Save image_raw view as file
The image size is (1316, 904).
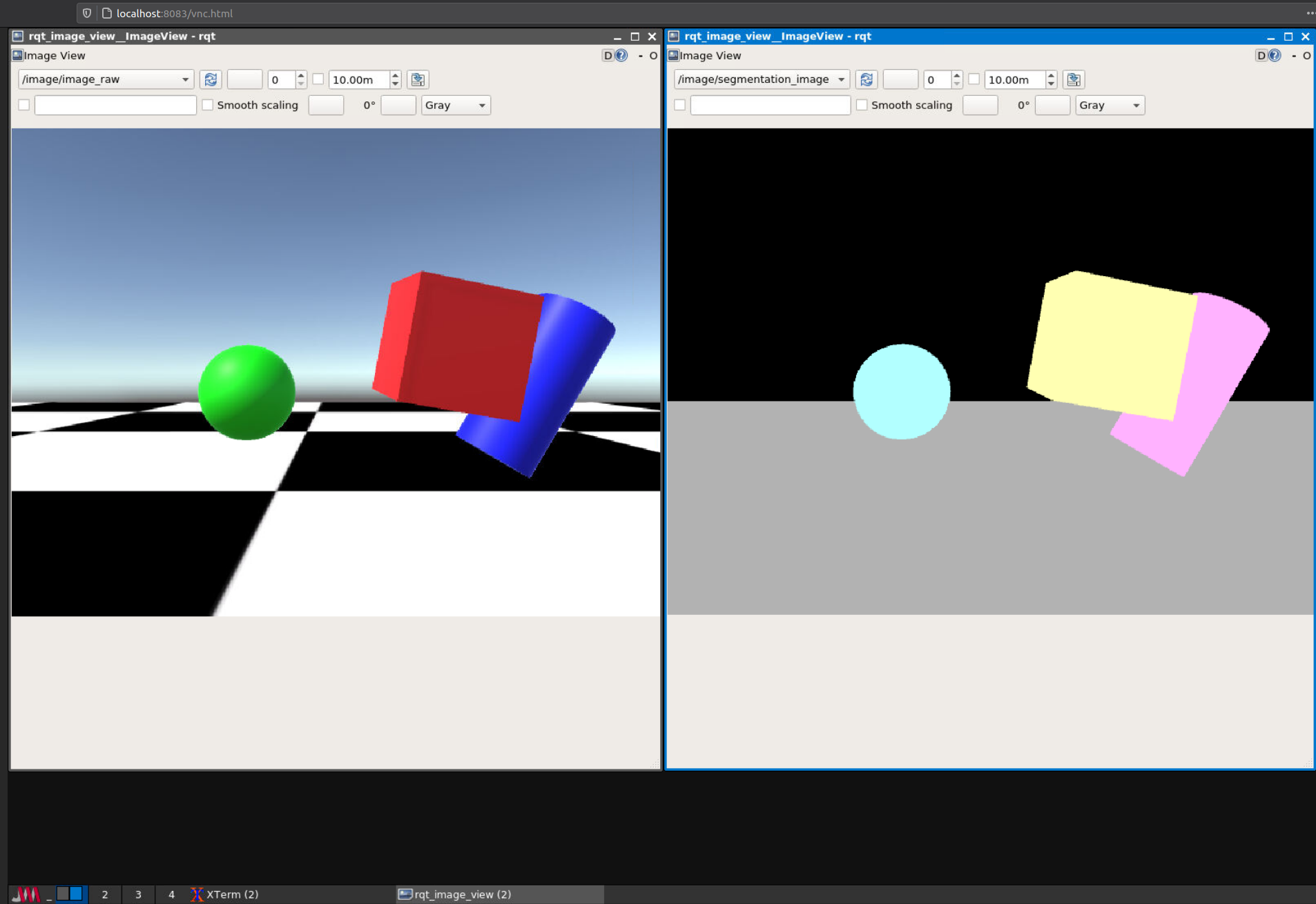pos(418,80)
